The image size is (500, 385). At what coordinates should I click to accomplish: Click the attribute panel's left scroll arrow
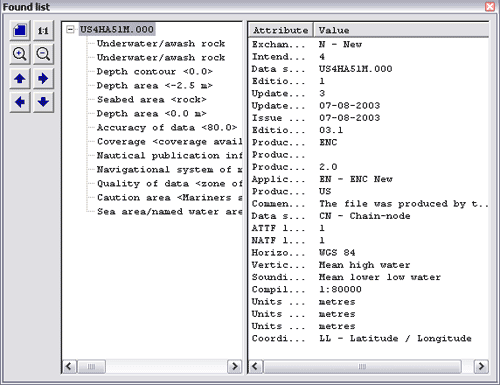[x=255, y=367]
